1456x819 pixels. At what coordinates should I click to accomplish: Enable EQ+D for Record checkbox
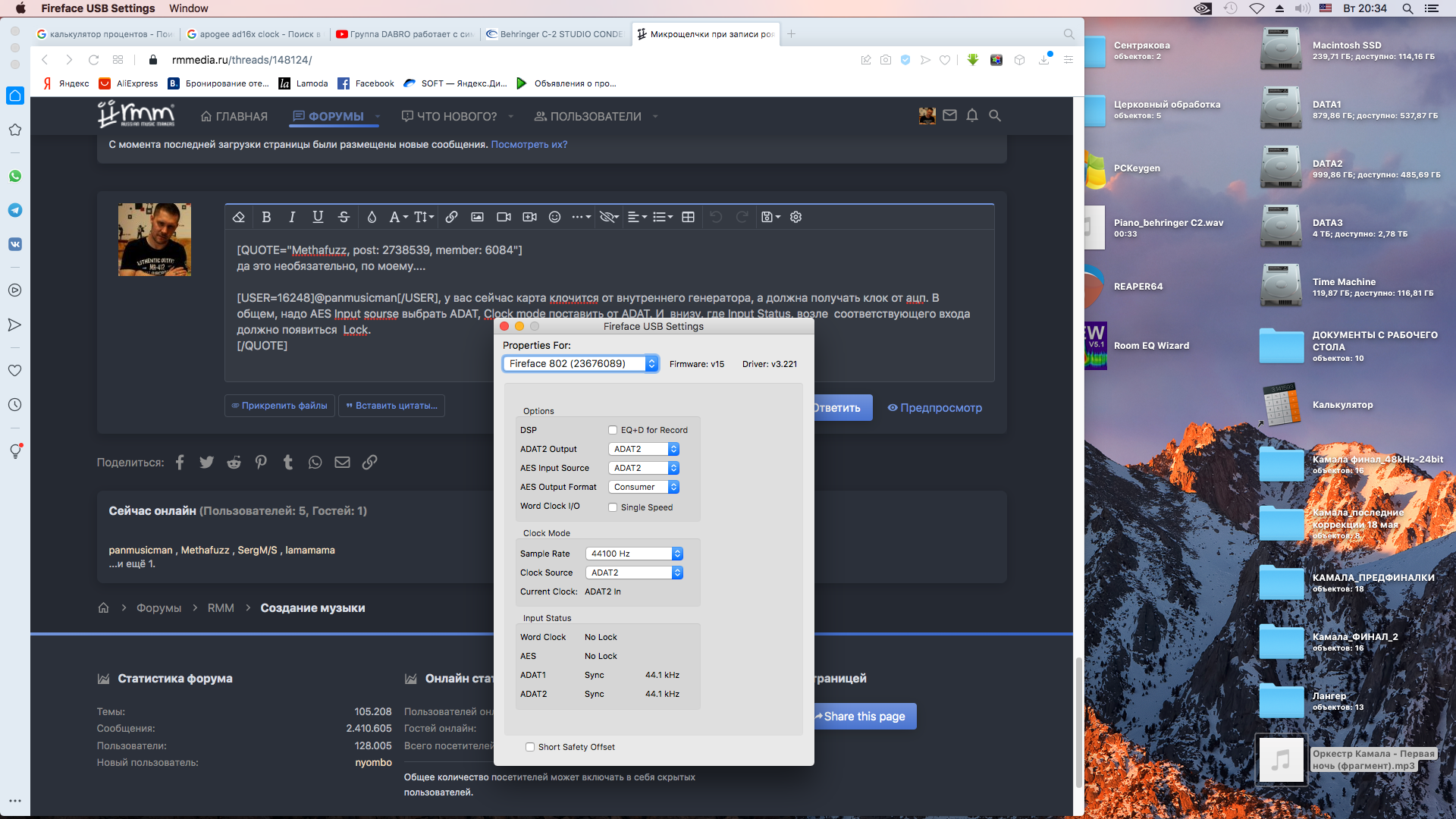pyautogui.click(x=613, y=430)
